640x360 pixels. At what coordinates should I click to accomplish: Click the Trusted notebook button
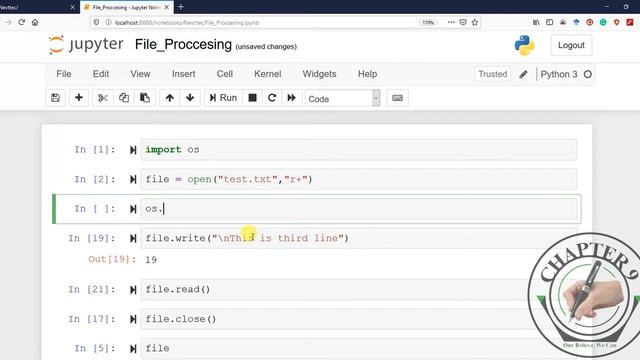(x=493, y=74)
